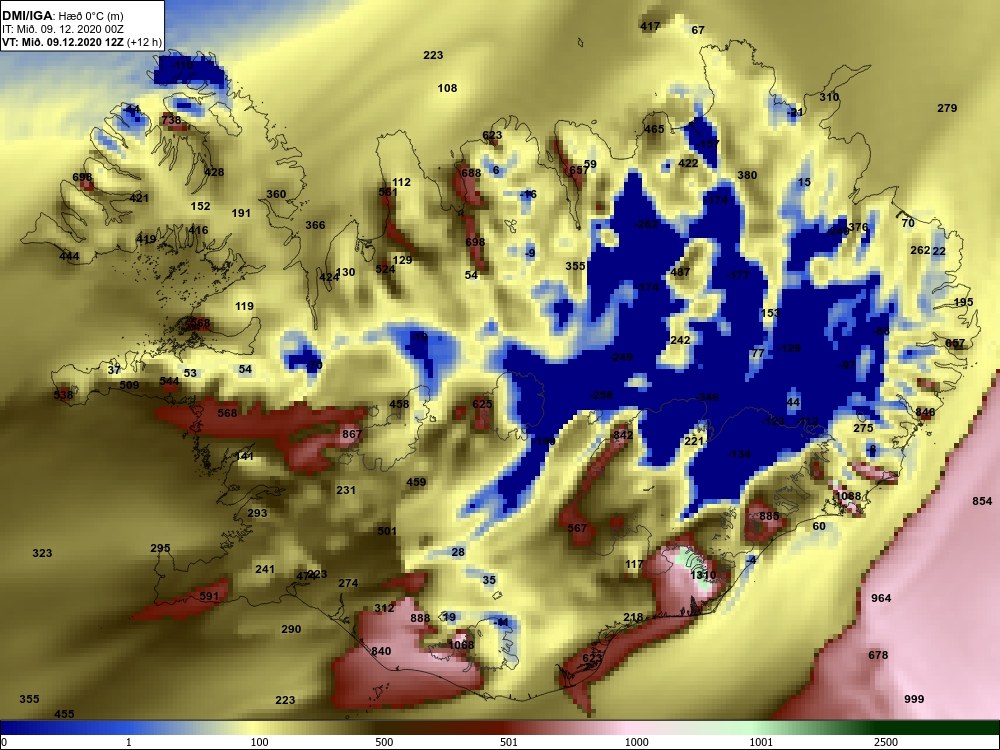Click the map value 509
1000x750 pixels.
[129, 385]
